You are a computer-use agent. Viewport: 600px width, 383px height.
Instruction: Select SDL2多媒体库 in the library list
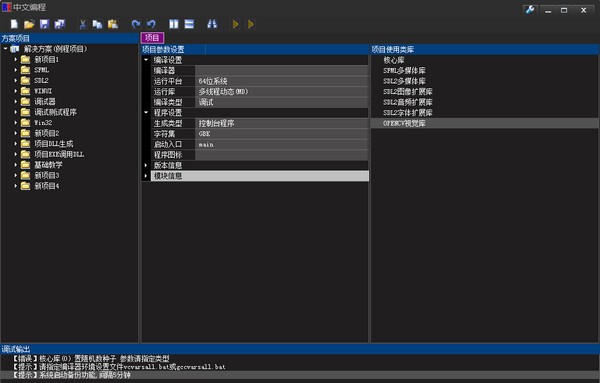pos(404,81)
